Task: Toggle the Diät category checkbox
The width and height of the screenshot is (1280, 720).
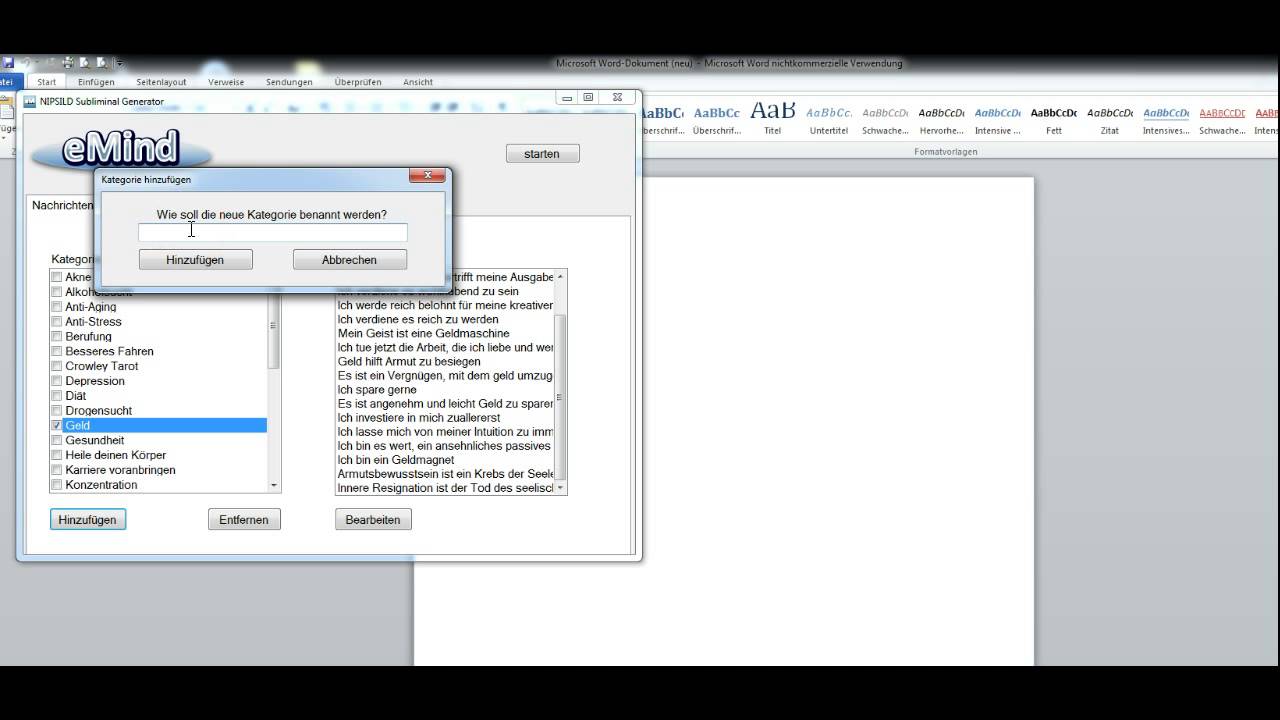Action: 57,396
